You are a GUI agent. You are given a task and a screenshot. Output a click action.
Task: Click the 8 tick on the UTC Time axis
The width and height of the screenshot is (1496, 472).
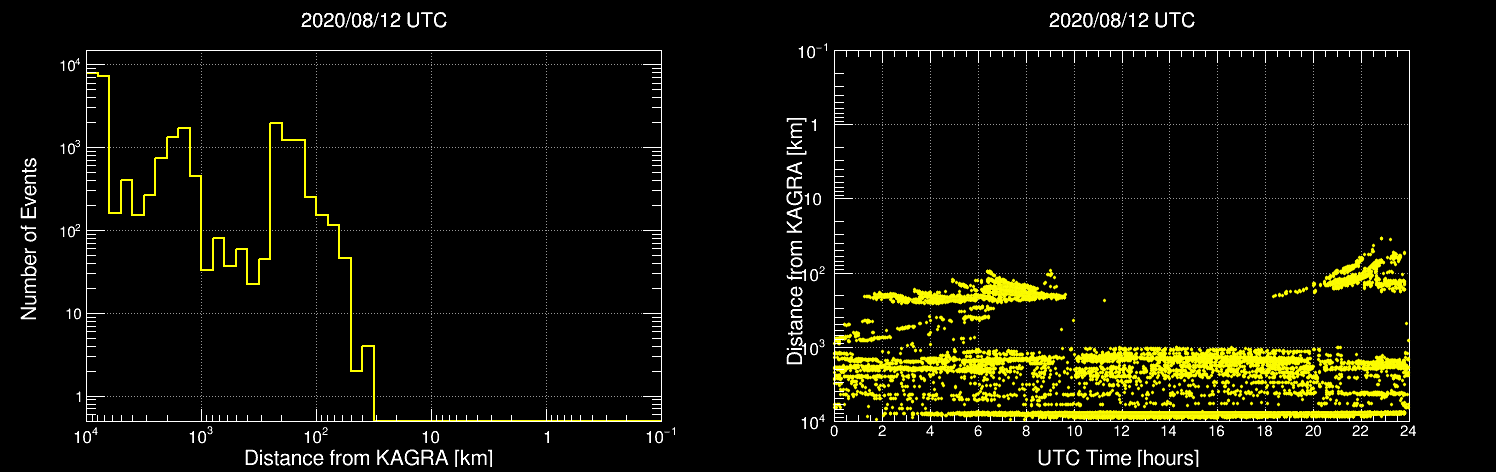[1026, 432]
